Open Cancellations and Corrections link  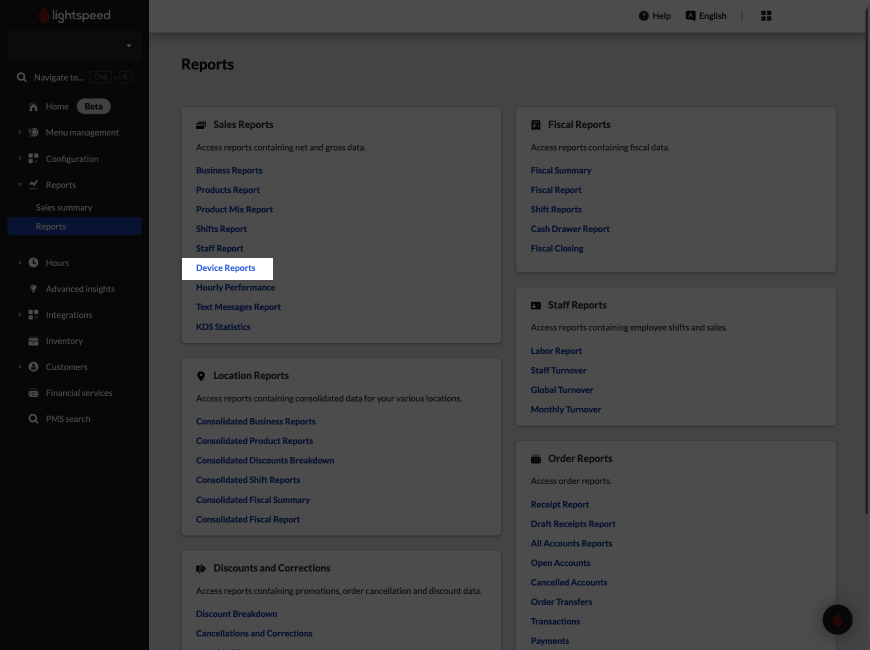[x=254, y=633]
